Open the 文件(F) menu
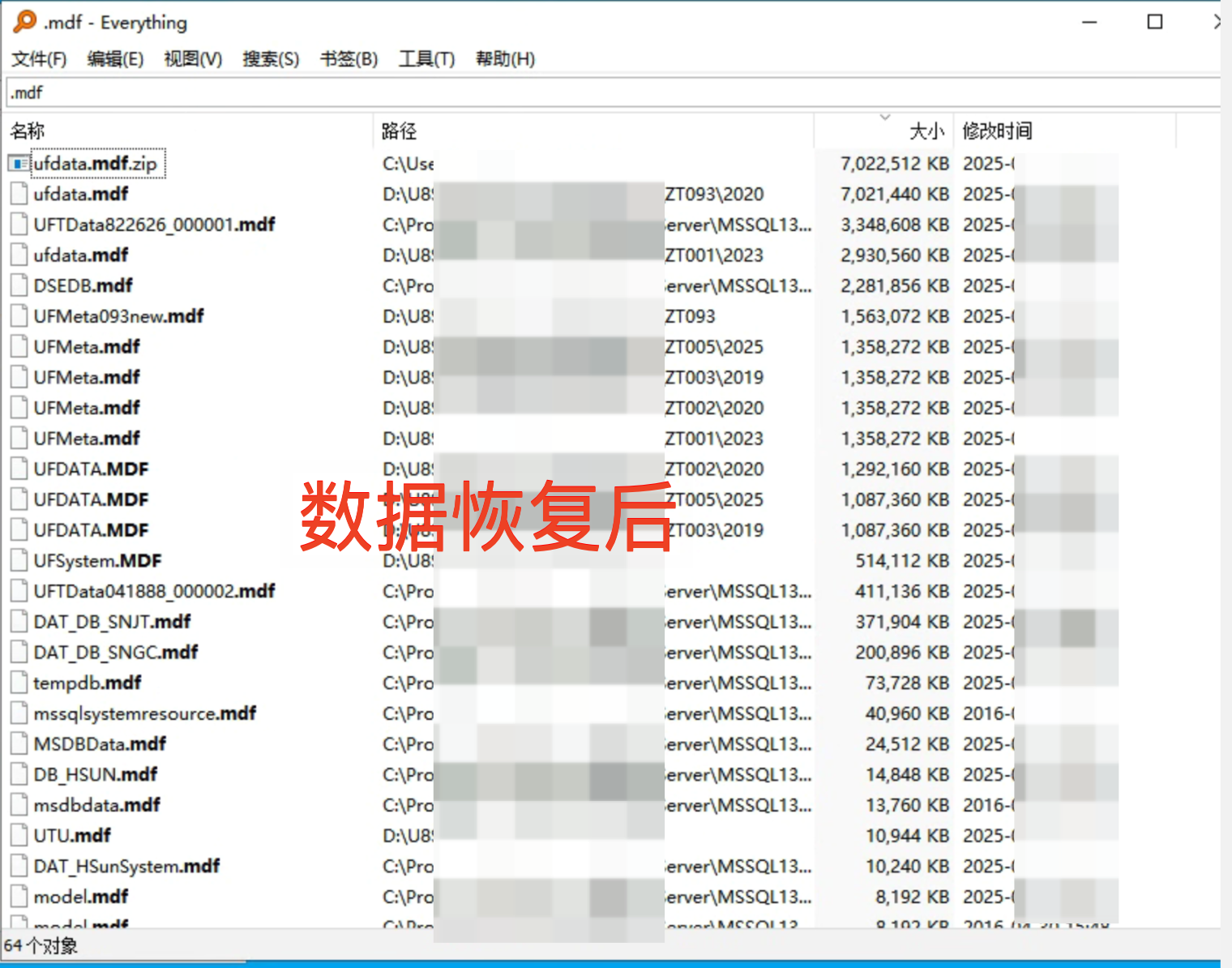This screenshot has width=1232, height=968. coord(39,59)
